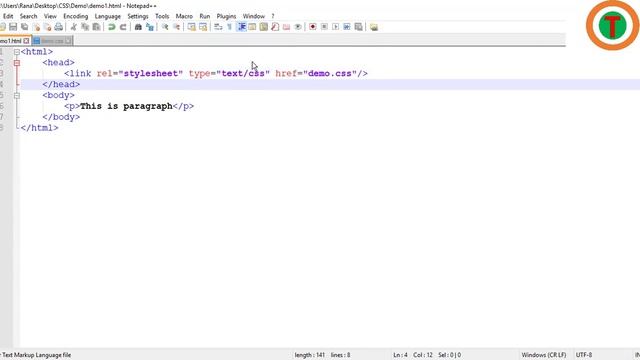Viewport: 640px width, 360px height.
Task: Open the Run menu
Action: tap(204, 16)
